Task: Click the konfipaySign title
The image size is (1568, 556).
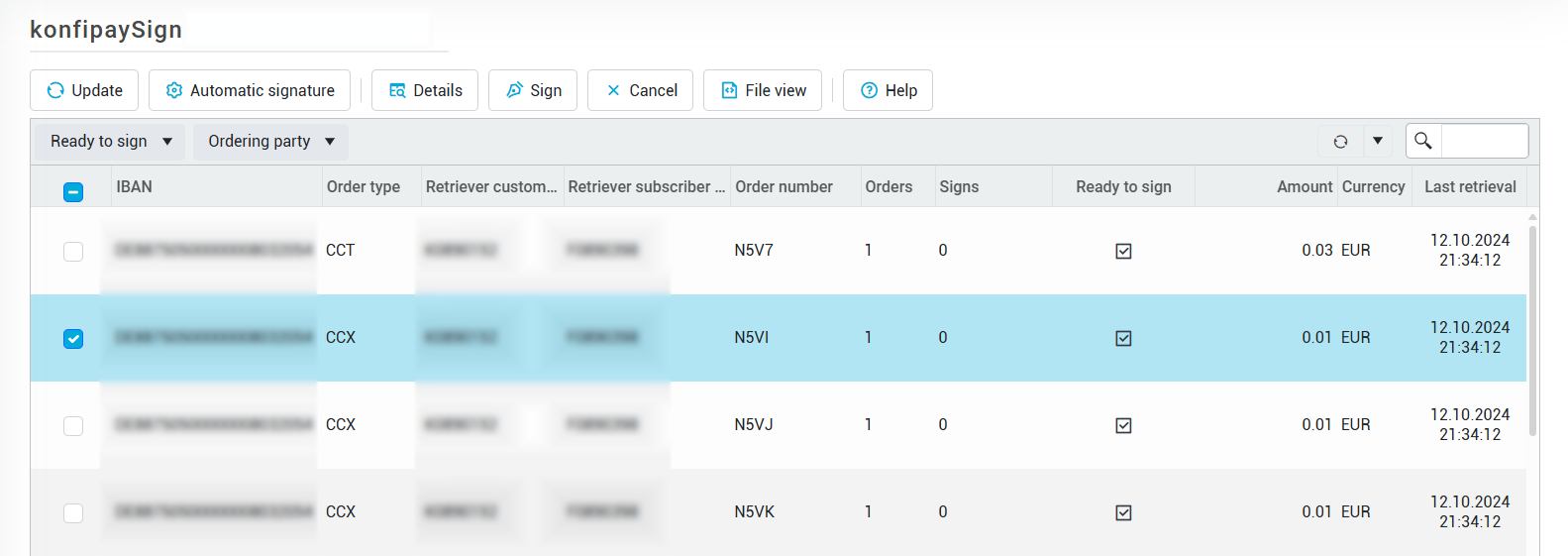Action: coord(106,30)
